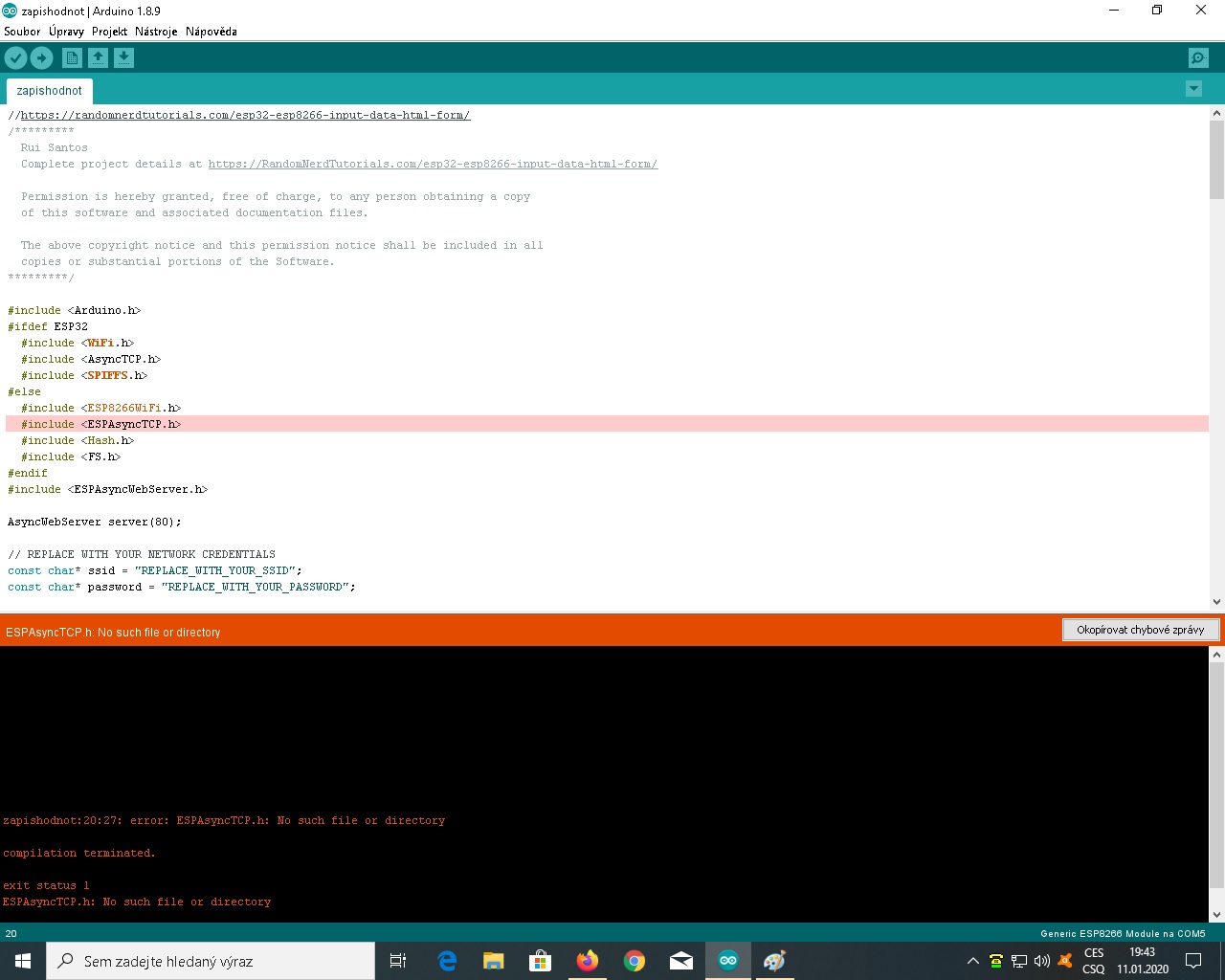Click the zapishodnot:20:27 error console line
Viewport: 1225px width, 980px height.
click(224, 820)
